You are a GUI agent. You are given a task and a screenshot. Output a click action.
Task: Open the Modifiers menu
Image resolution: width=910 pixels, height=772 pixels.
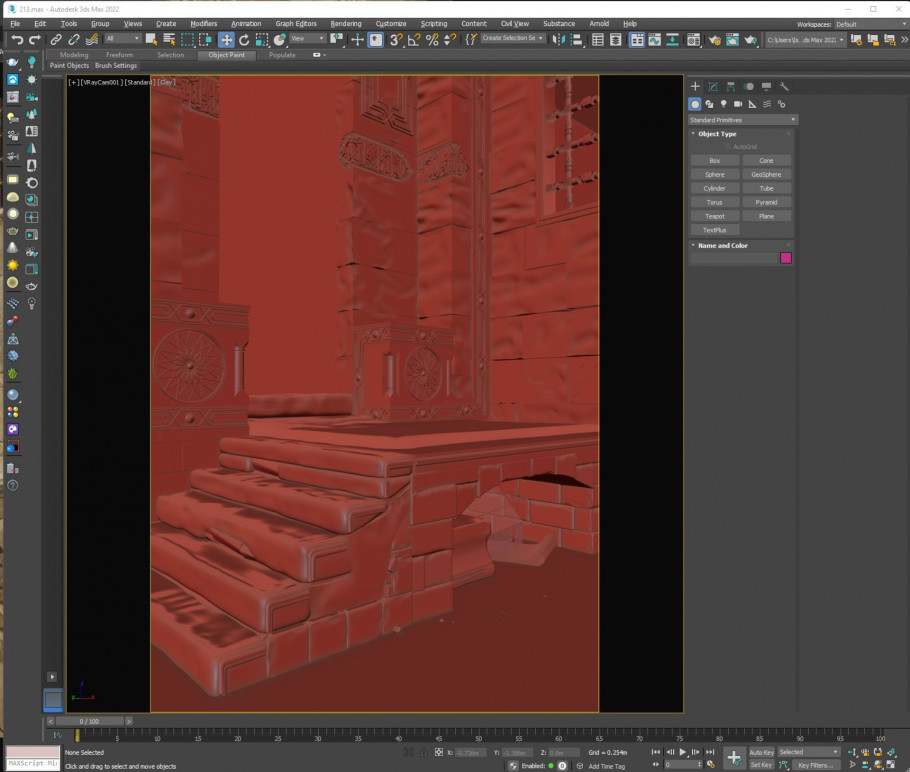(204, 24)
